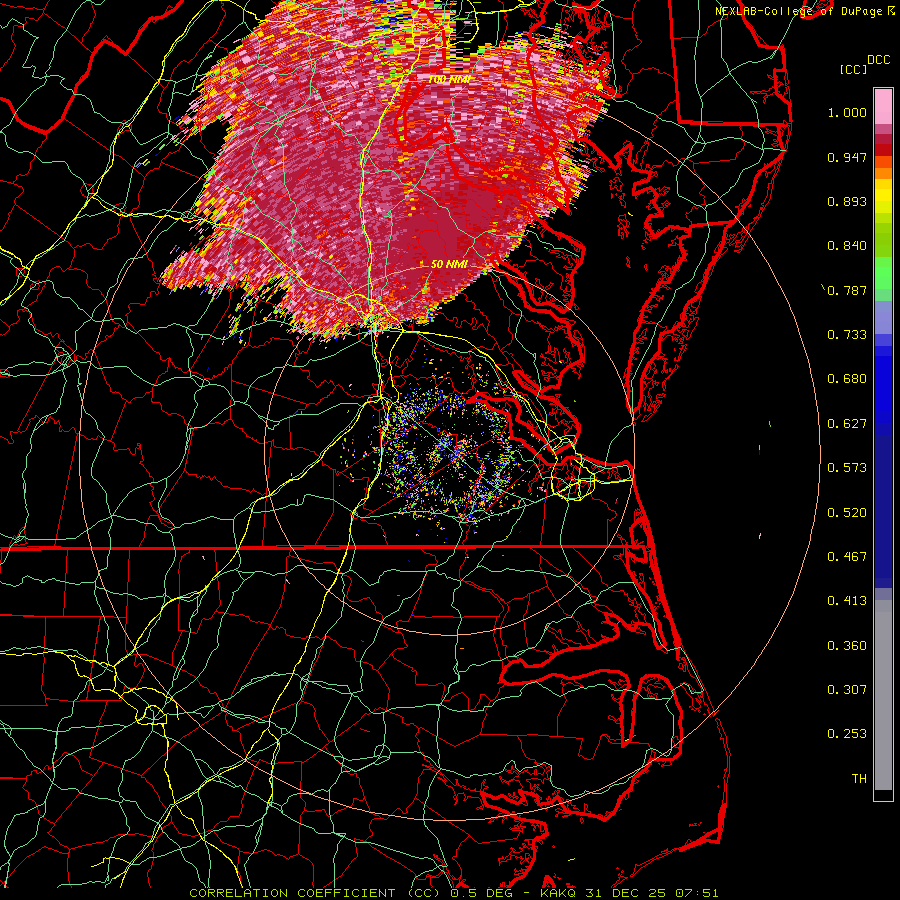Select the 0.520 scale label
This screenshot has width=900, height=900.
click(847, 513)
